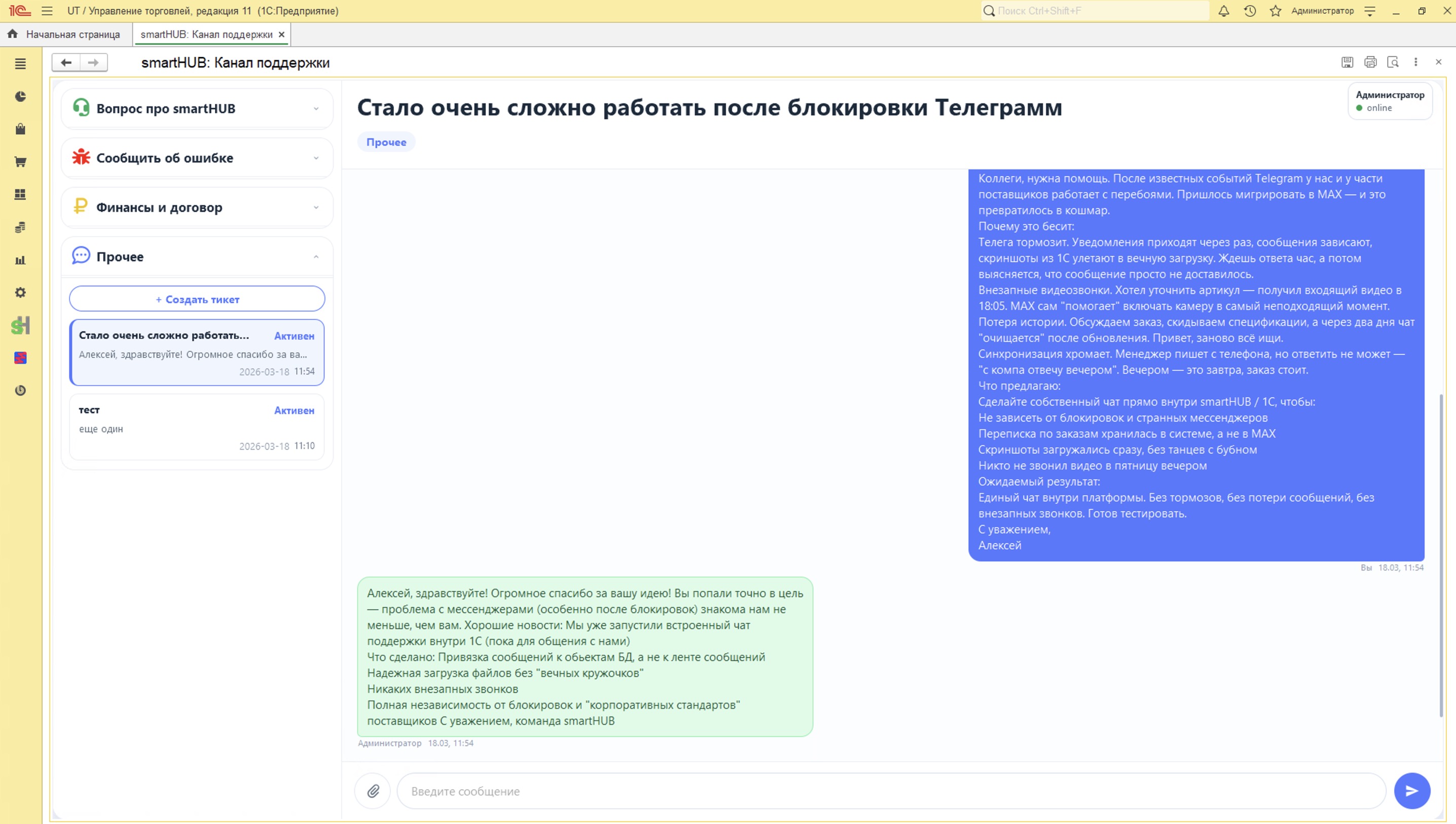Open the warehouse grid section in the sidebar

(x=20, y=195)
